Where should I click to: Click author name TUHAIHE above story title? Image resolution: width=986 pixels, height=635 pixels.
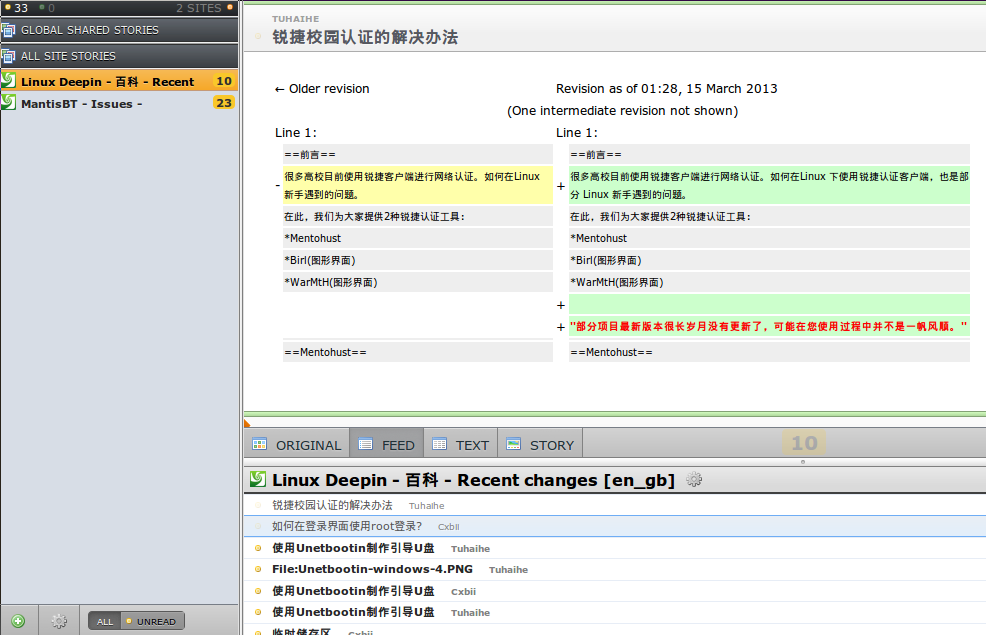tap(296, 19)
